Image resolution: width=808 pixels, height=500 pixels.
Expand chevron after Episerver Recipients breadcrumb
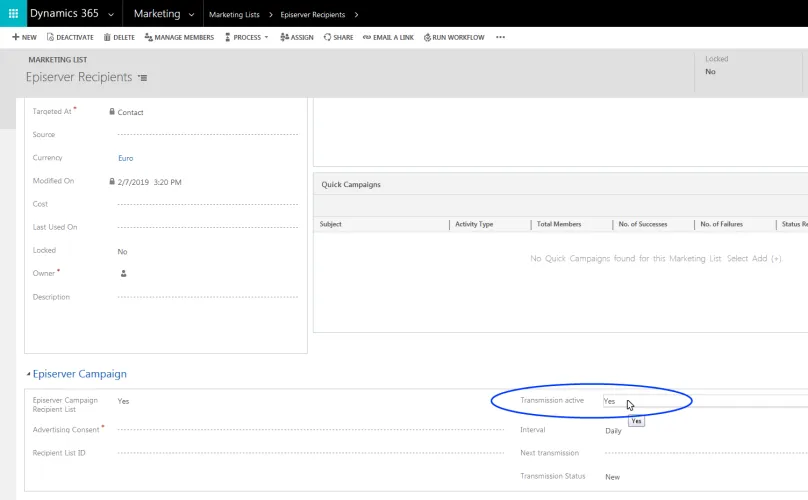click(356, 15)
